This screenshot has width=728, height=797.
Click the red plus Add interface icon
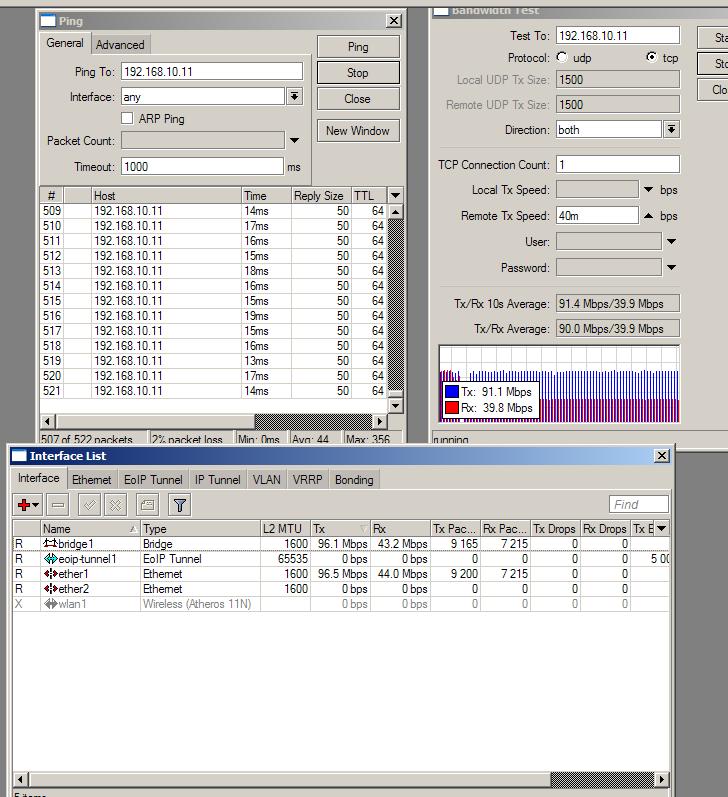[24, 505]
